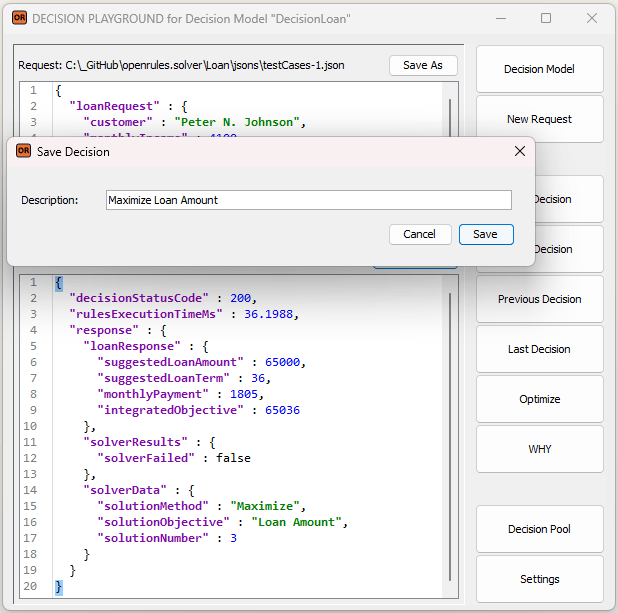Open the Decision Pool
This screenshot has width=618, height=613.
539,529
